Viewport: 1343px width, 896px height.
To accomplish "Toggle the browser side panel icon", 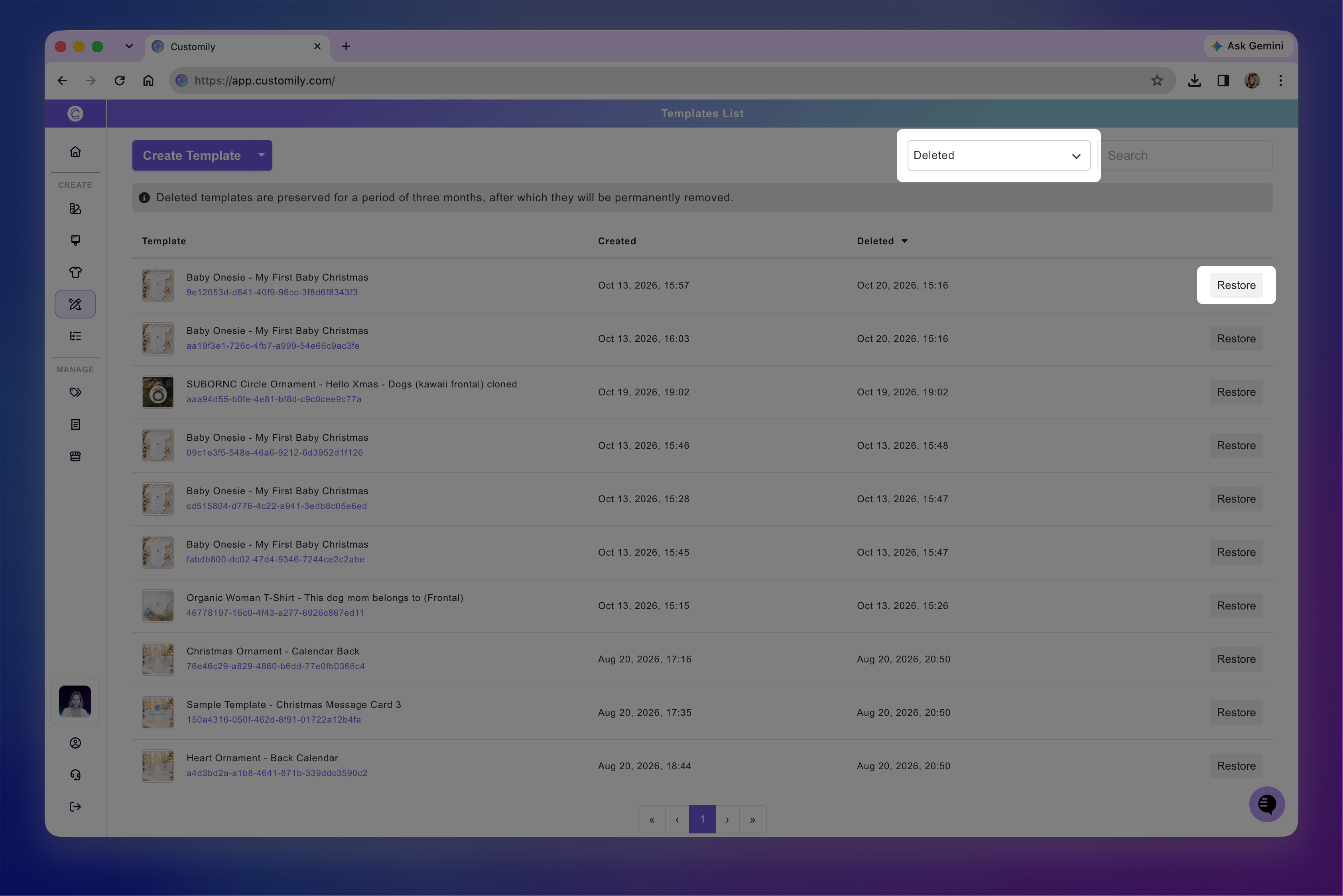I will (1222, 81).
